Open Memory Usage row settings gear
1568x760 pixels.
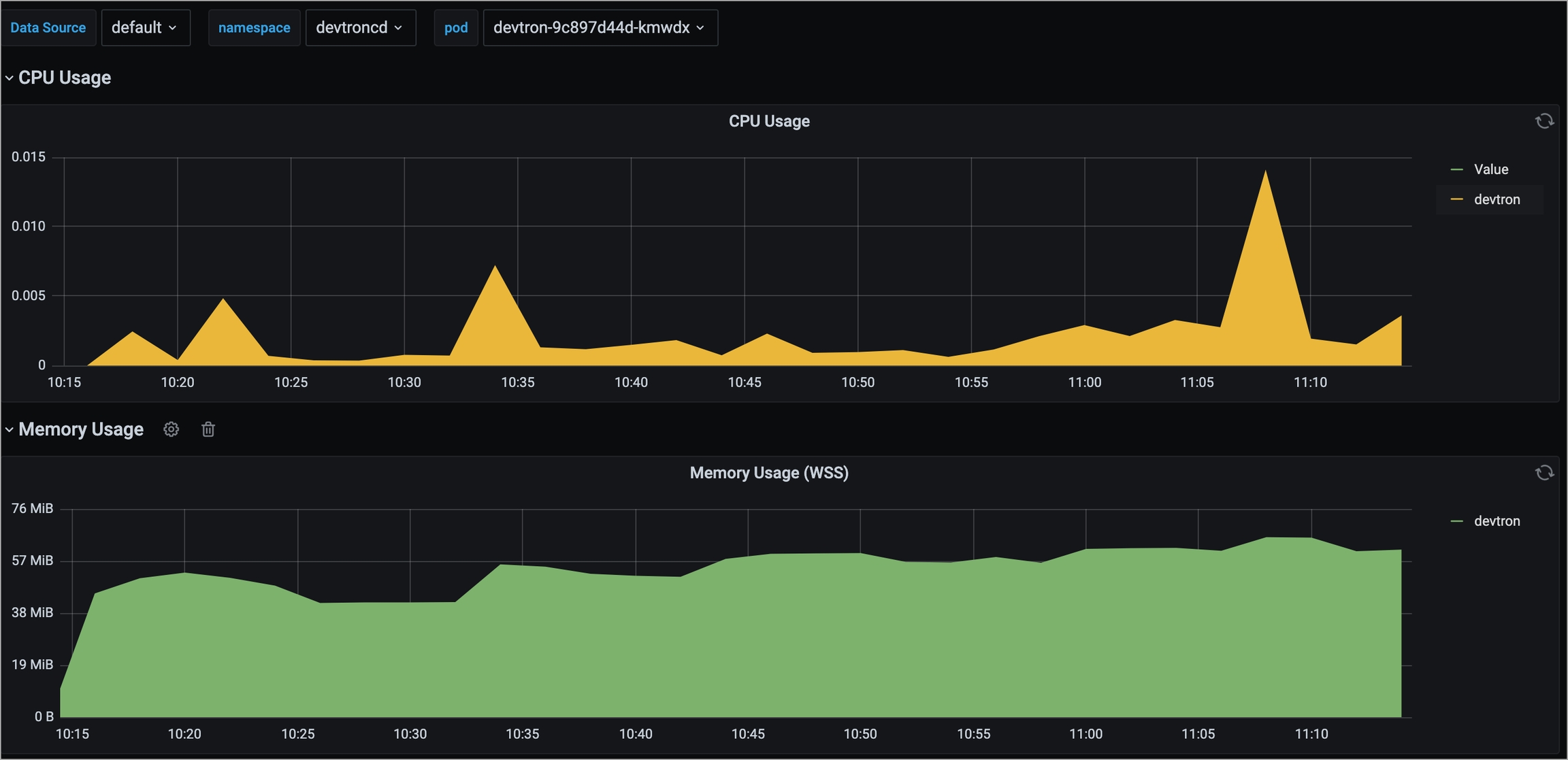coord(171,429)
